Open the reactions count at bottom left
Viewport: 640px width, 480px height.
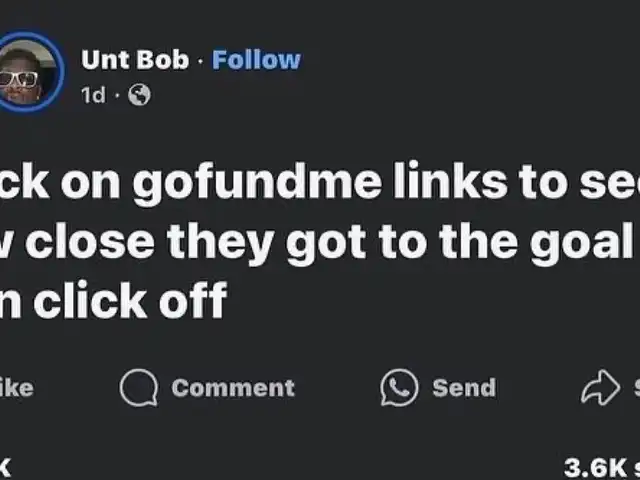[5, 467]
